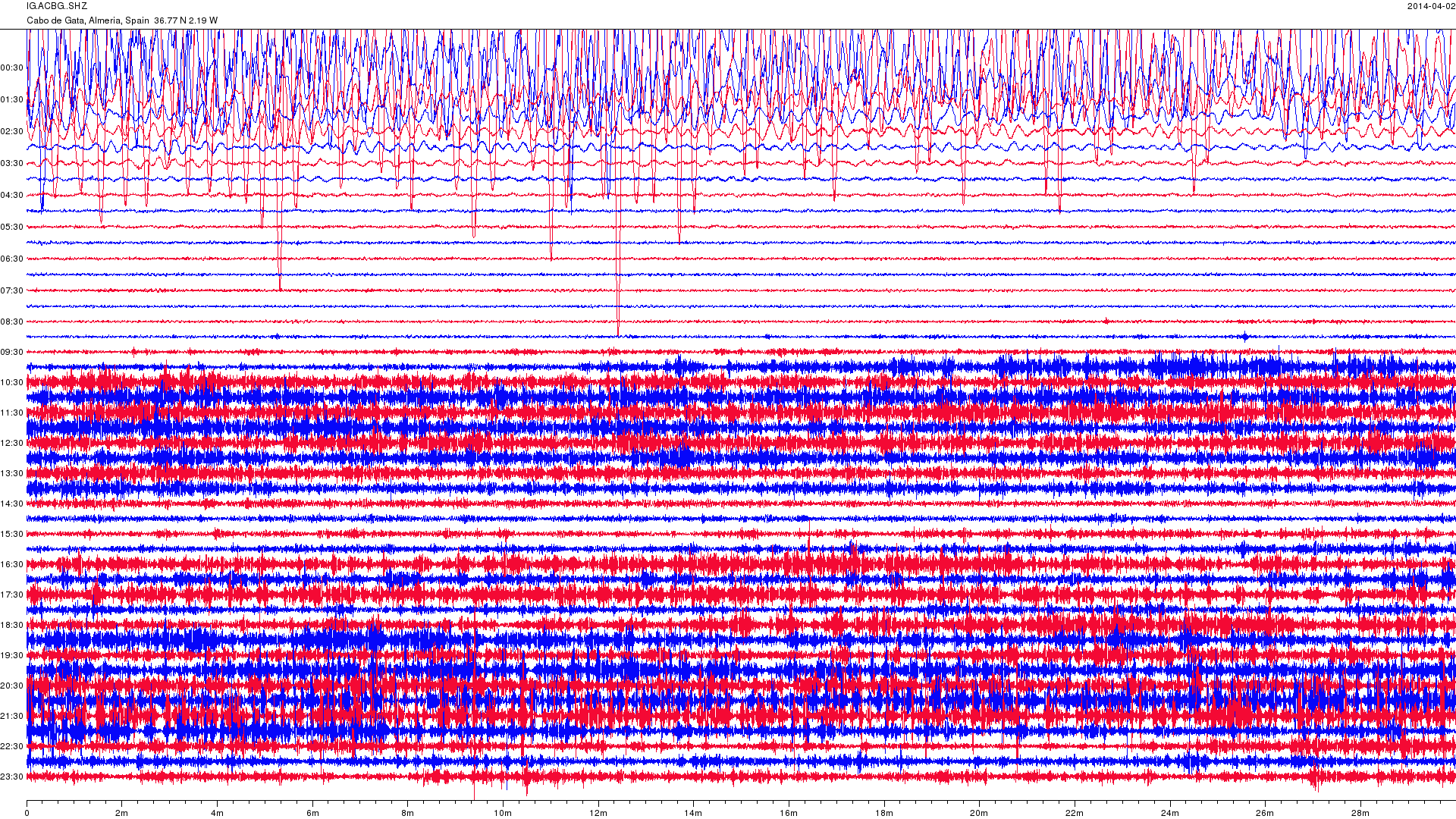
Task: Select the 05:30 time label
Action: 12,227
